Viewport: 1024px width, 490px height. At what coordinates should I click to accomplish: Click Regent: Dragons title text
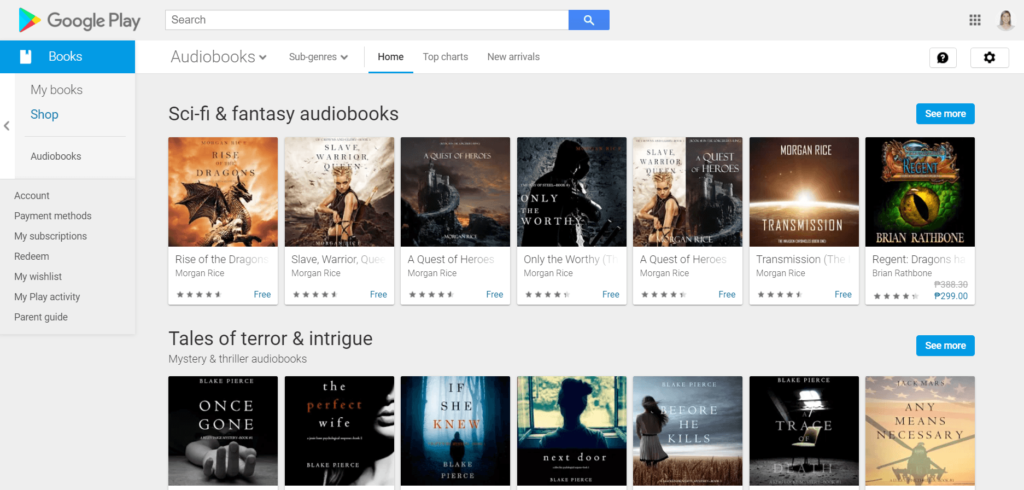click(x=920, y=259)
